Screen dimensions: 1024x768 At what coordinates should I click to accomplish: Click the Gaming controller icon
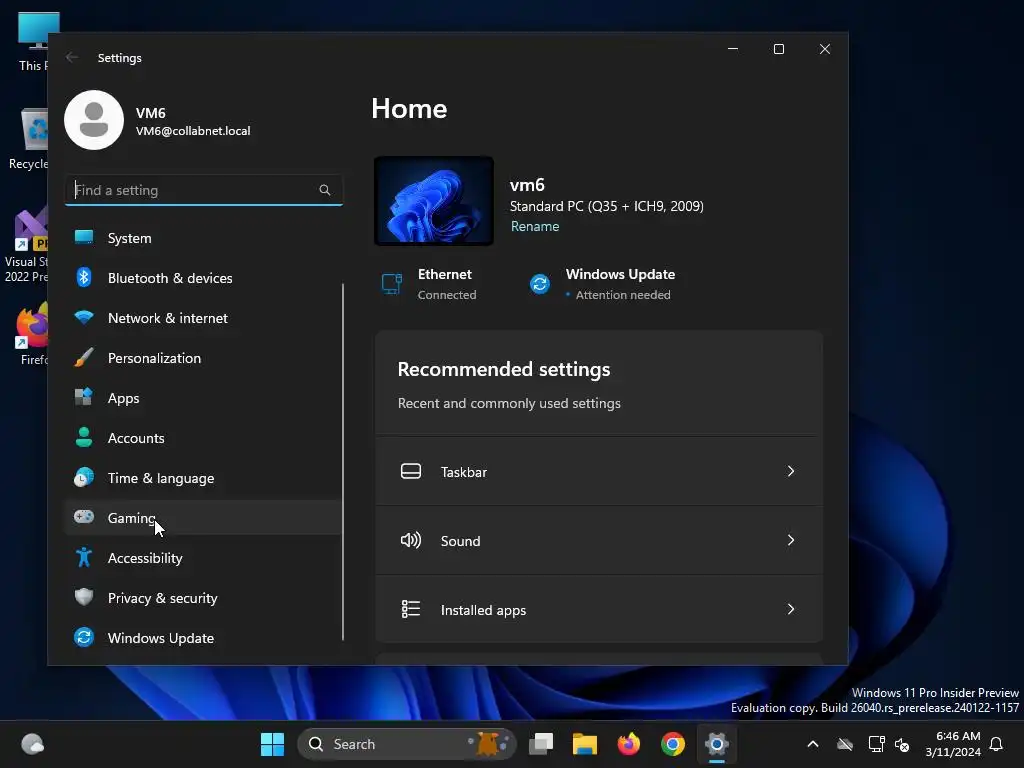point(84,517)
